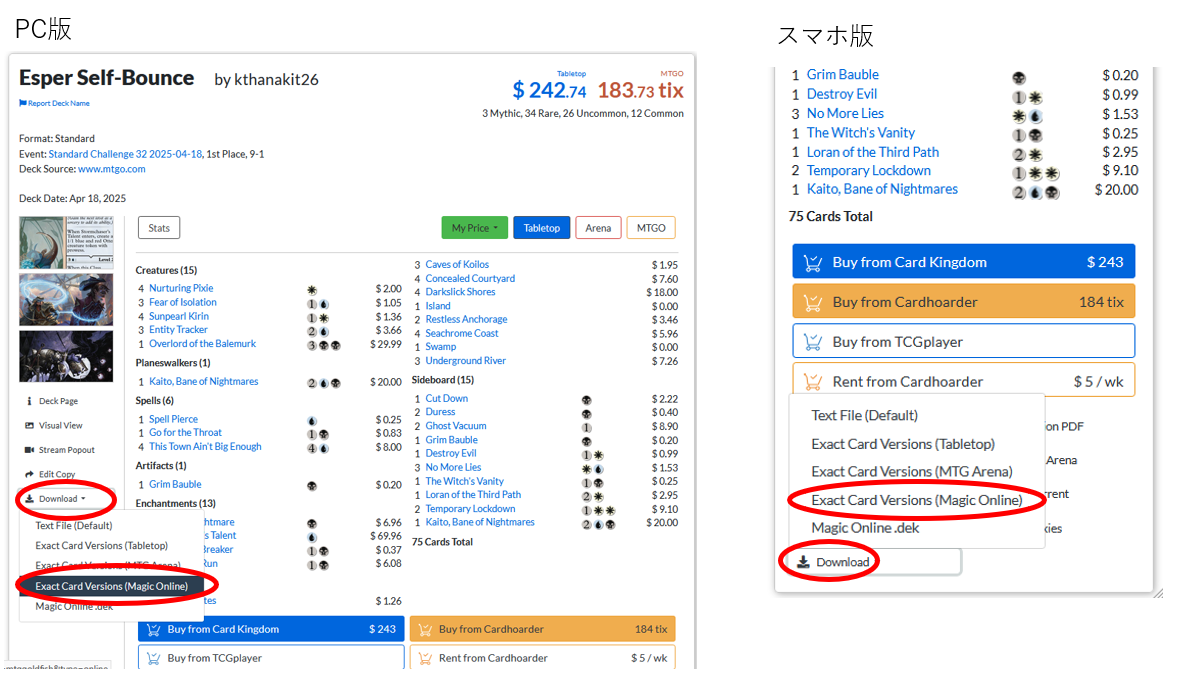Image resolution: width=1178 pixels, height=680 pixels.
Task: Open the Report Deck Name link
Action: 59,103
